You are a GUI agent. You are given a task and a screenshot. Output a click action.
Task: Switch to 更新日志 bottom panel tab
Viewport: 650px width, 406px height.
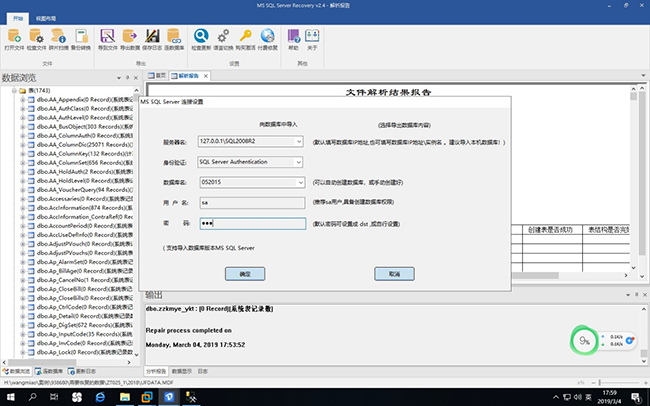click(x=82, y=371)
